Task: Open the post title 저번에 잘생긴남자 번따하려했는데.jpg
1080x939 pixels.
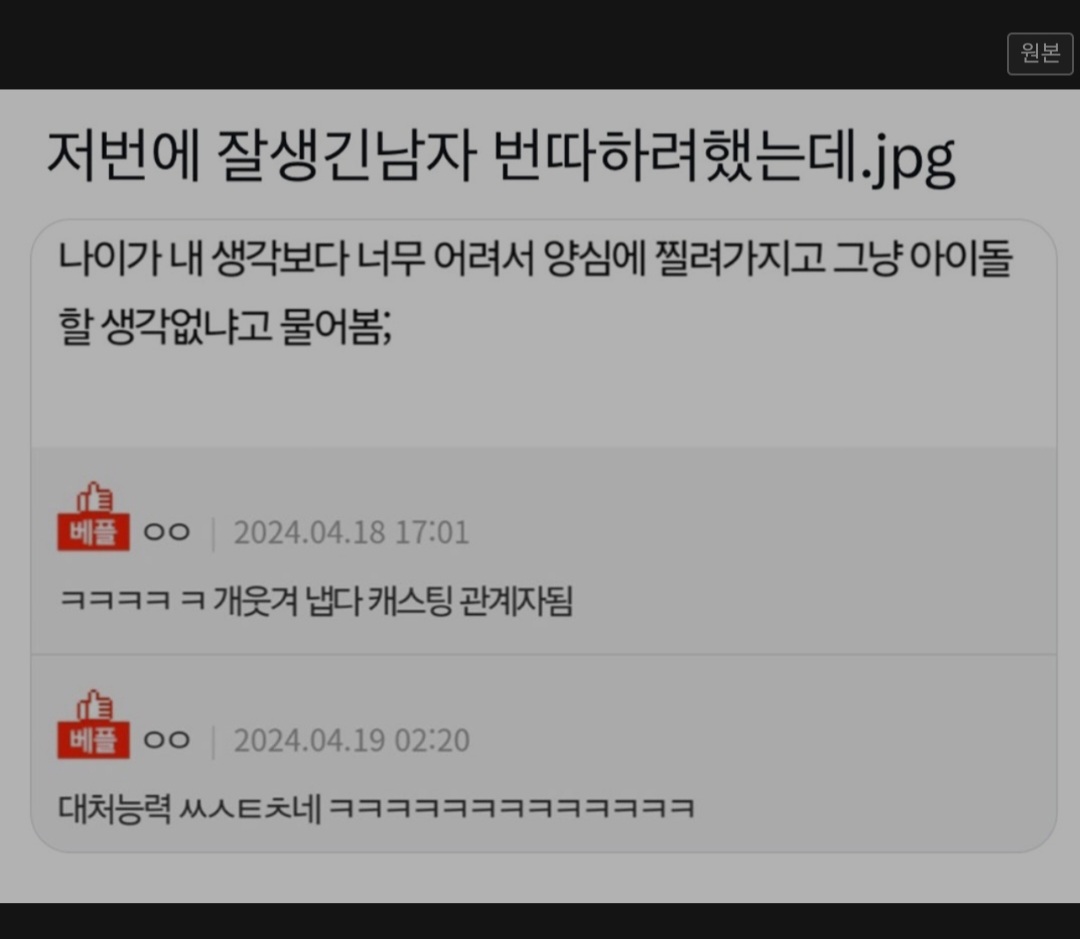Action: (x=501, y=157)
